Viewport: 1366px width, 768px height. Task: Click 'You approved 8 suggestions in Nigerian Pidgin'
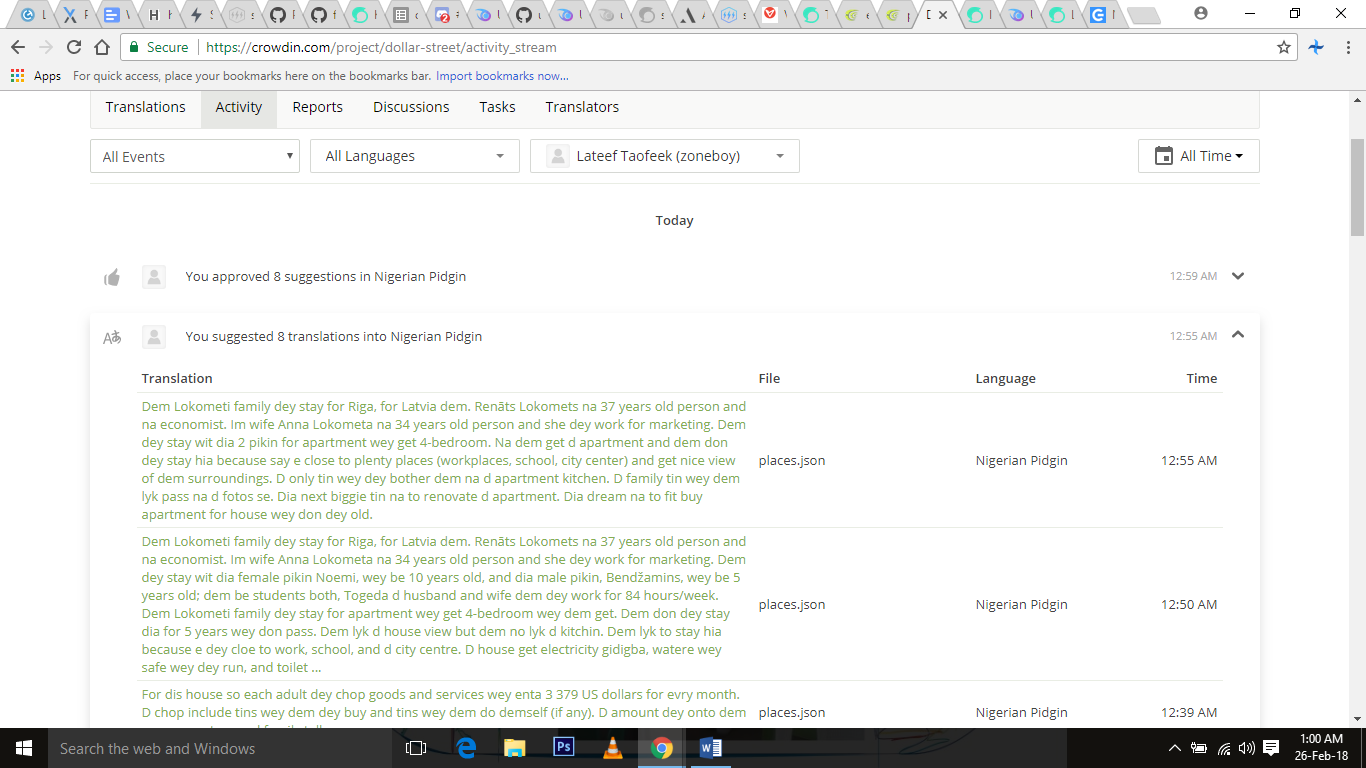[x=326, y=277]
